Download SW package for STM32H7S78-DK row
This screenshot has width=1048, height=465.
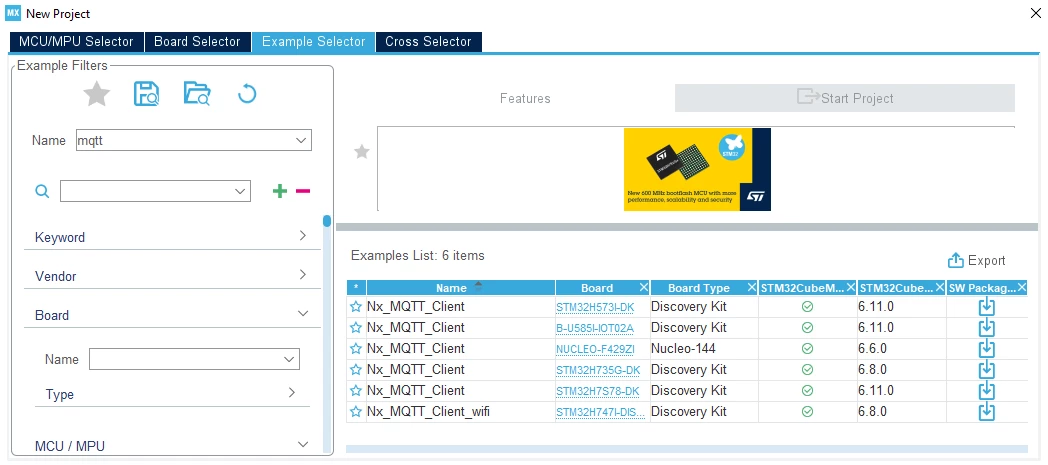987,390
